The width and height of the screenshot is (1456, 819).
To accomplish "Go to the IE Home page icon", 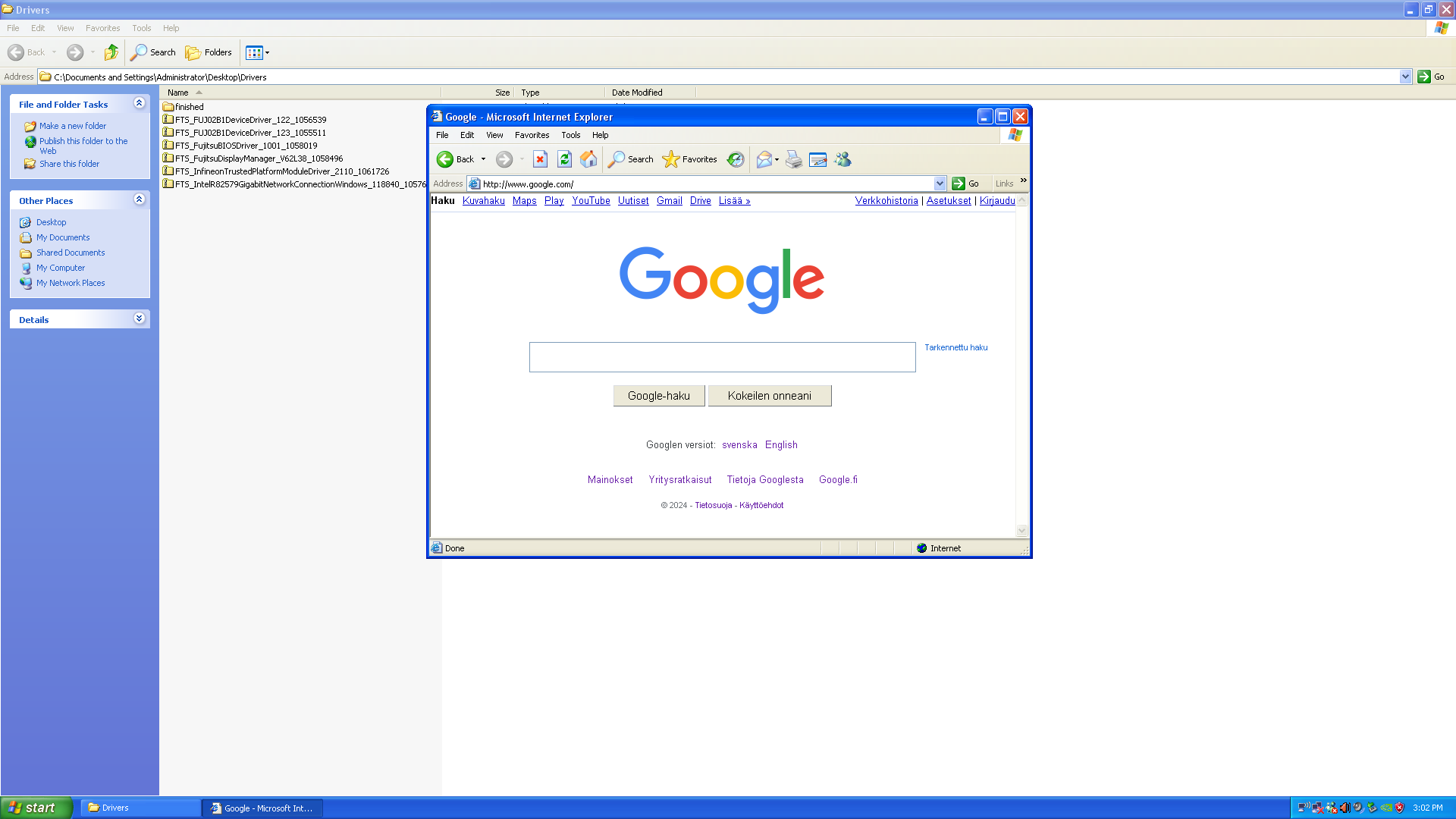I will click(x=588, y=159).
